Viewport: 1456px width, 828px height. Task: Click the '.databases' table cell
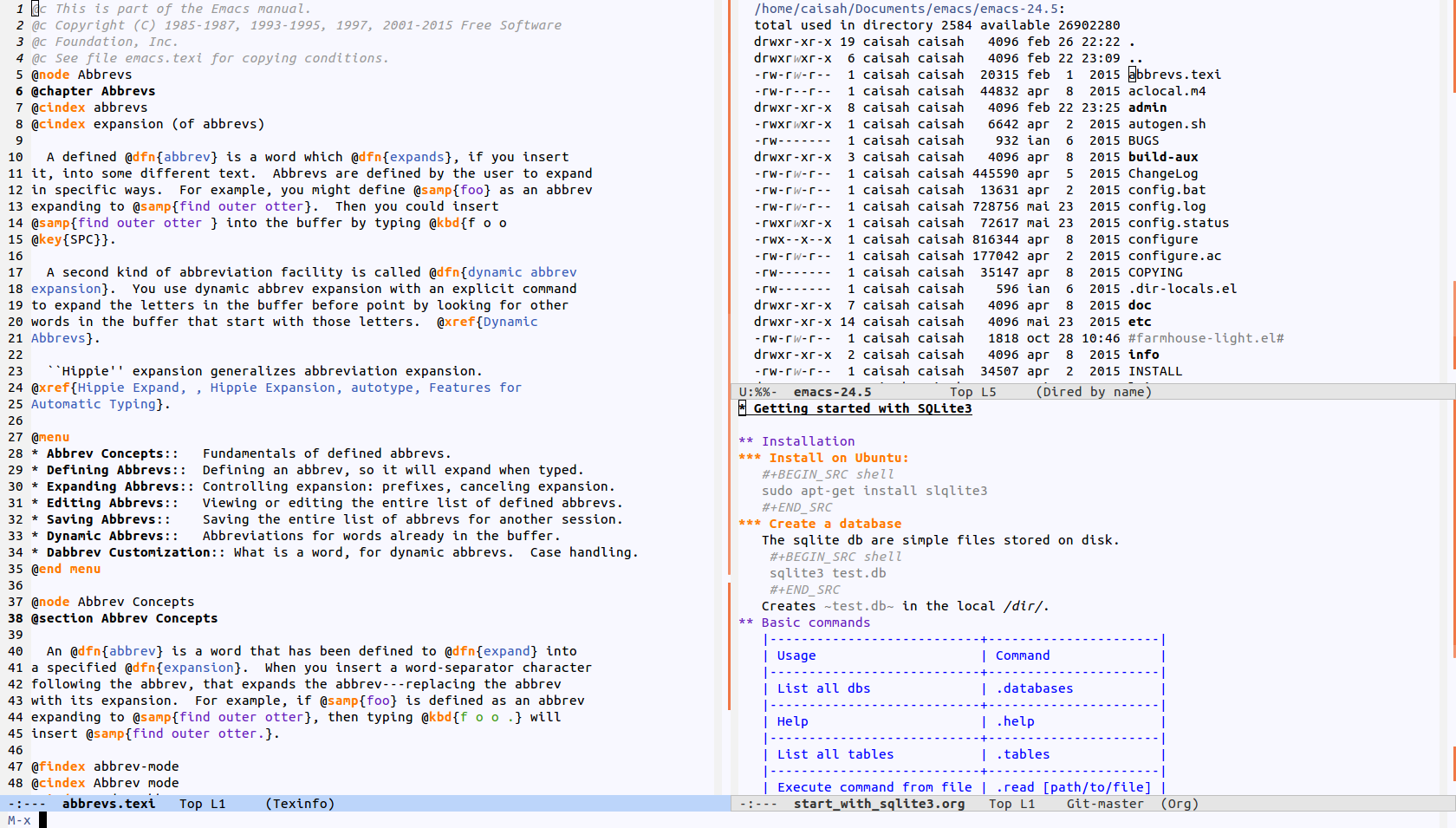[1035, 688]
